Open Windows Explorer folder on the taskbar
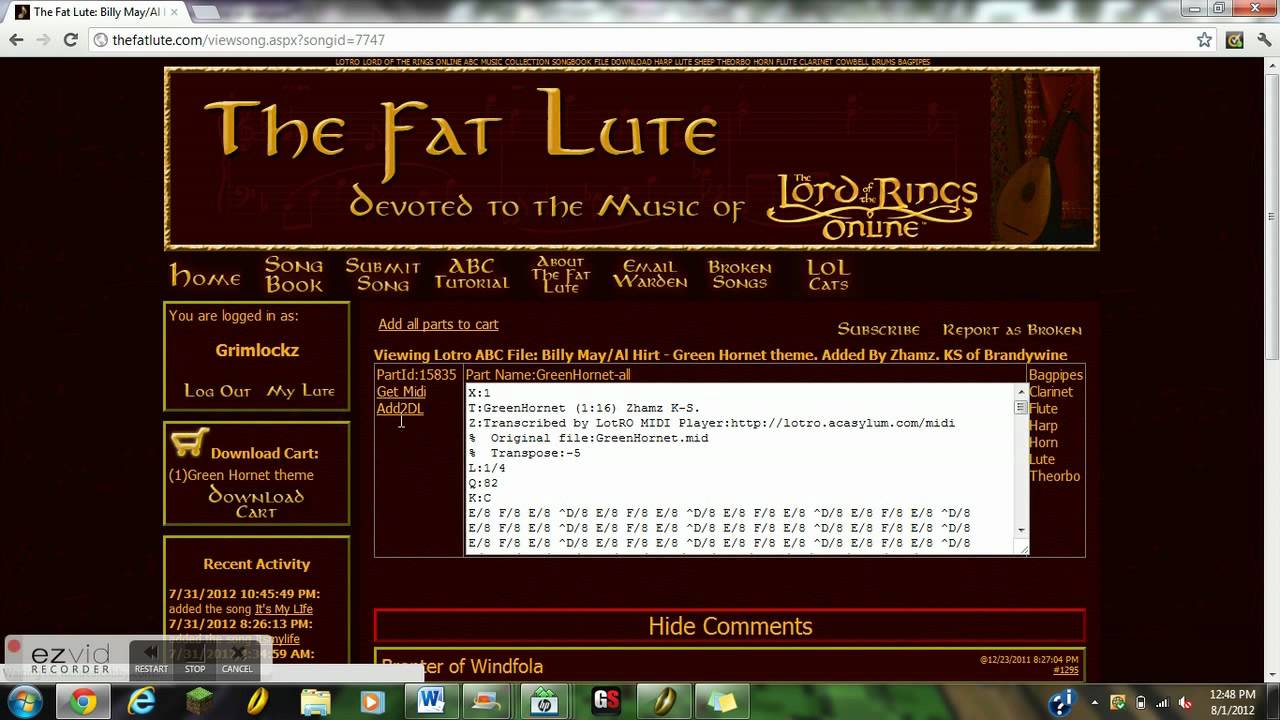The height and width of the screenshot is (720, 1280). click(315, 701)
